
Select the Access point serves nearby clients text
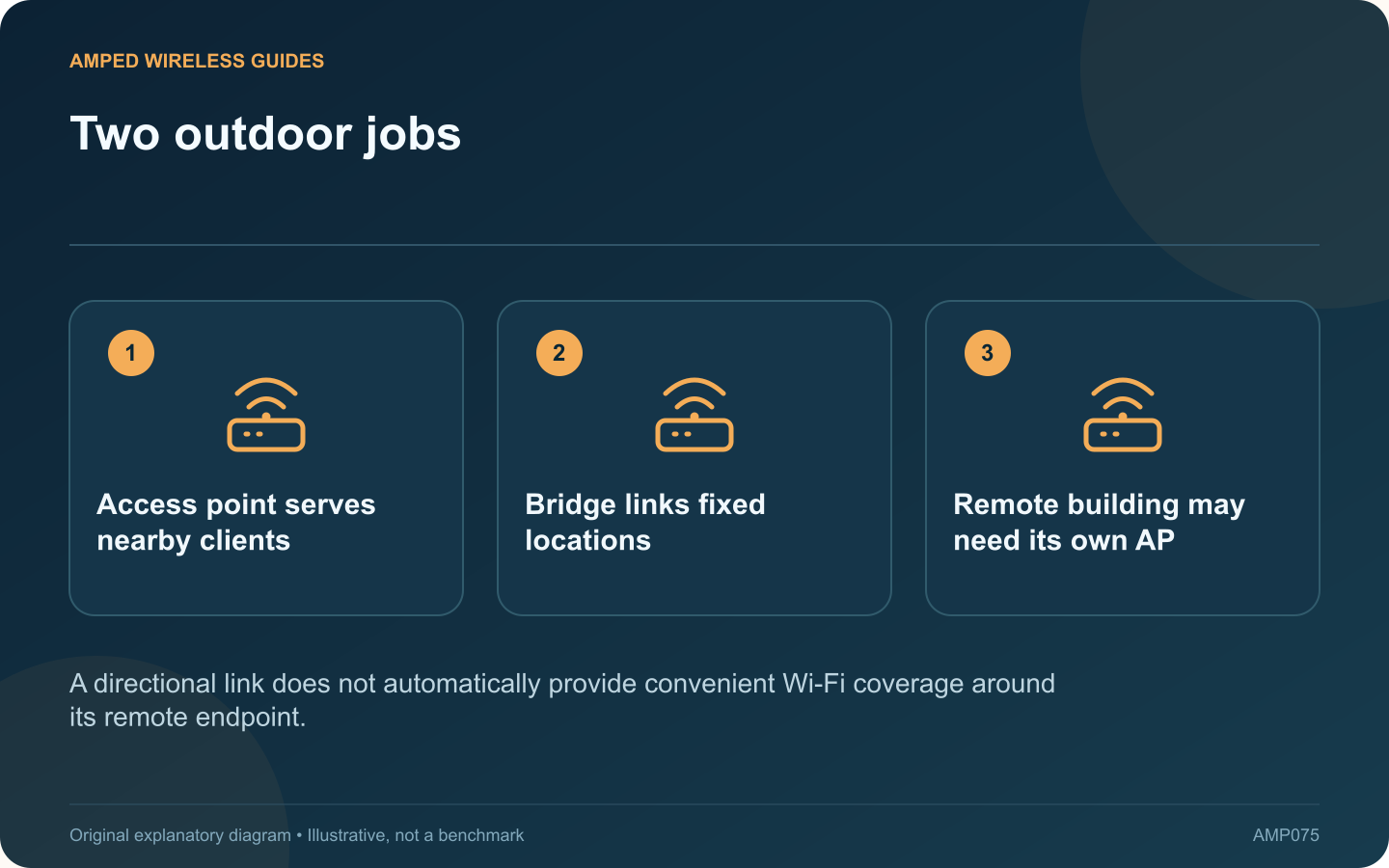pos(236,523)
